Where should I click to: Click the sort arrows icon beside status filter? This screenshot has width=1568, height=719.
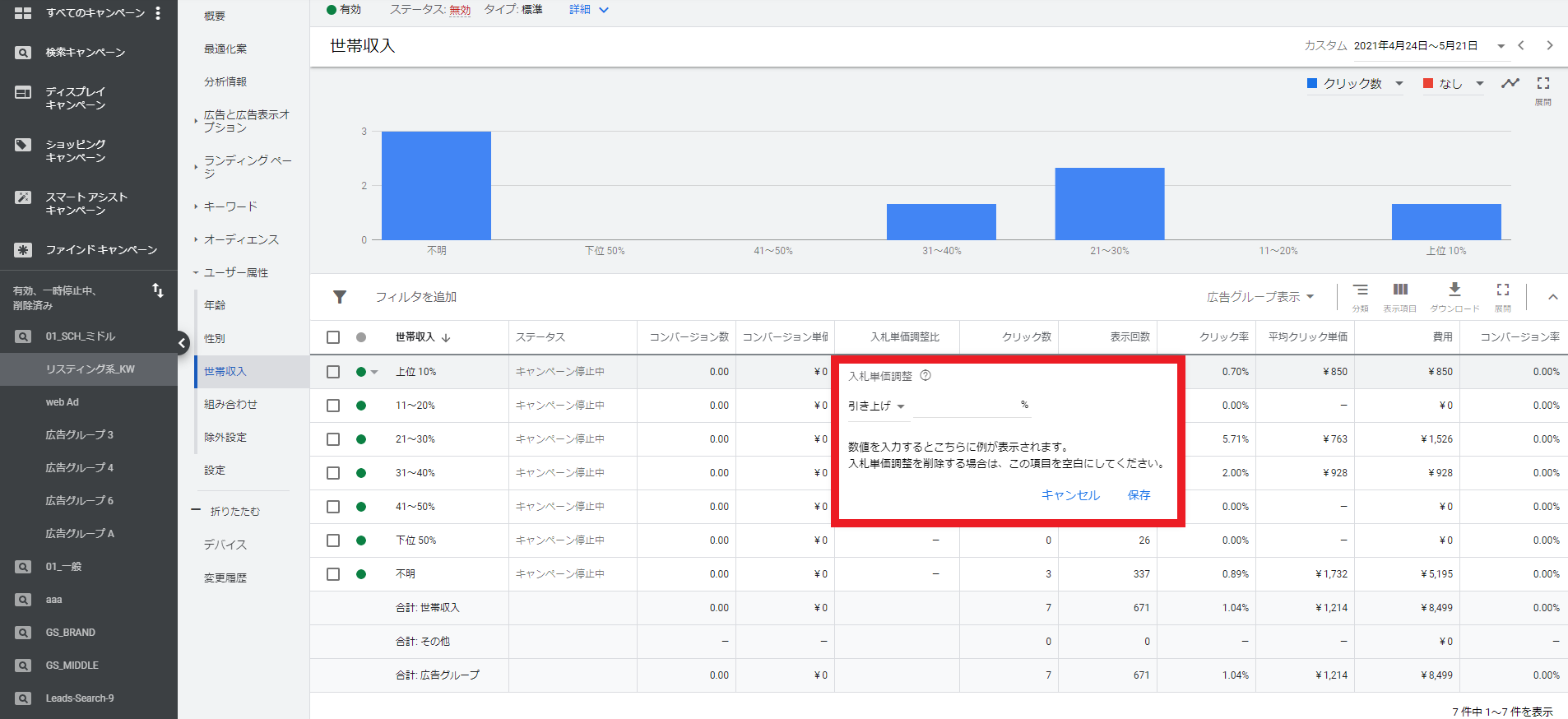(x=158, y=290)
